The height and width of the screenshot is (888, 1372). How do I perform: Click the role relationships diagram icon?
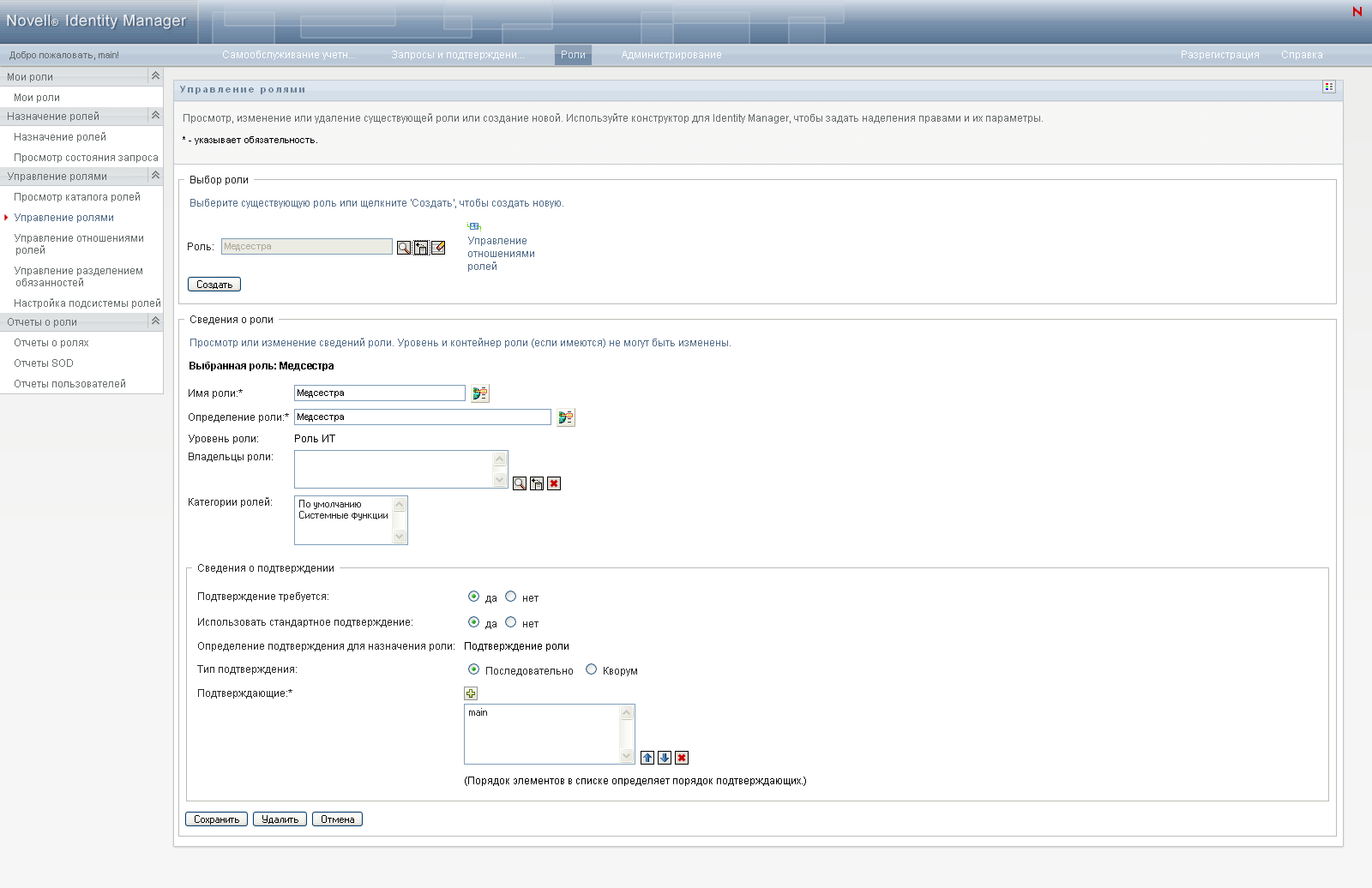(x=474, y=226)
